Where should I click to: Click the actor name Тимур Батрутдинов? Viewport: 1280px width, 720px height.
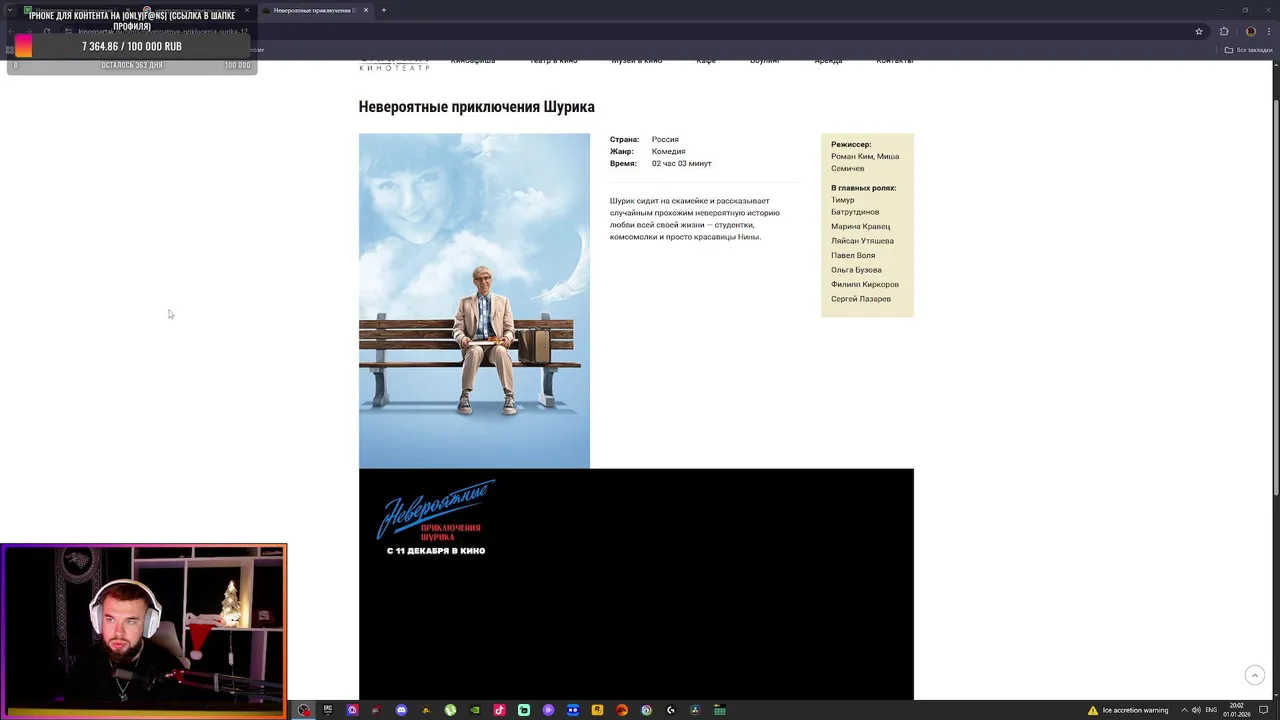[x=855, y=206]
